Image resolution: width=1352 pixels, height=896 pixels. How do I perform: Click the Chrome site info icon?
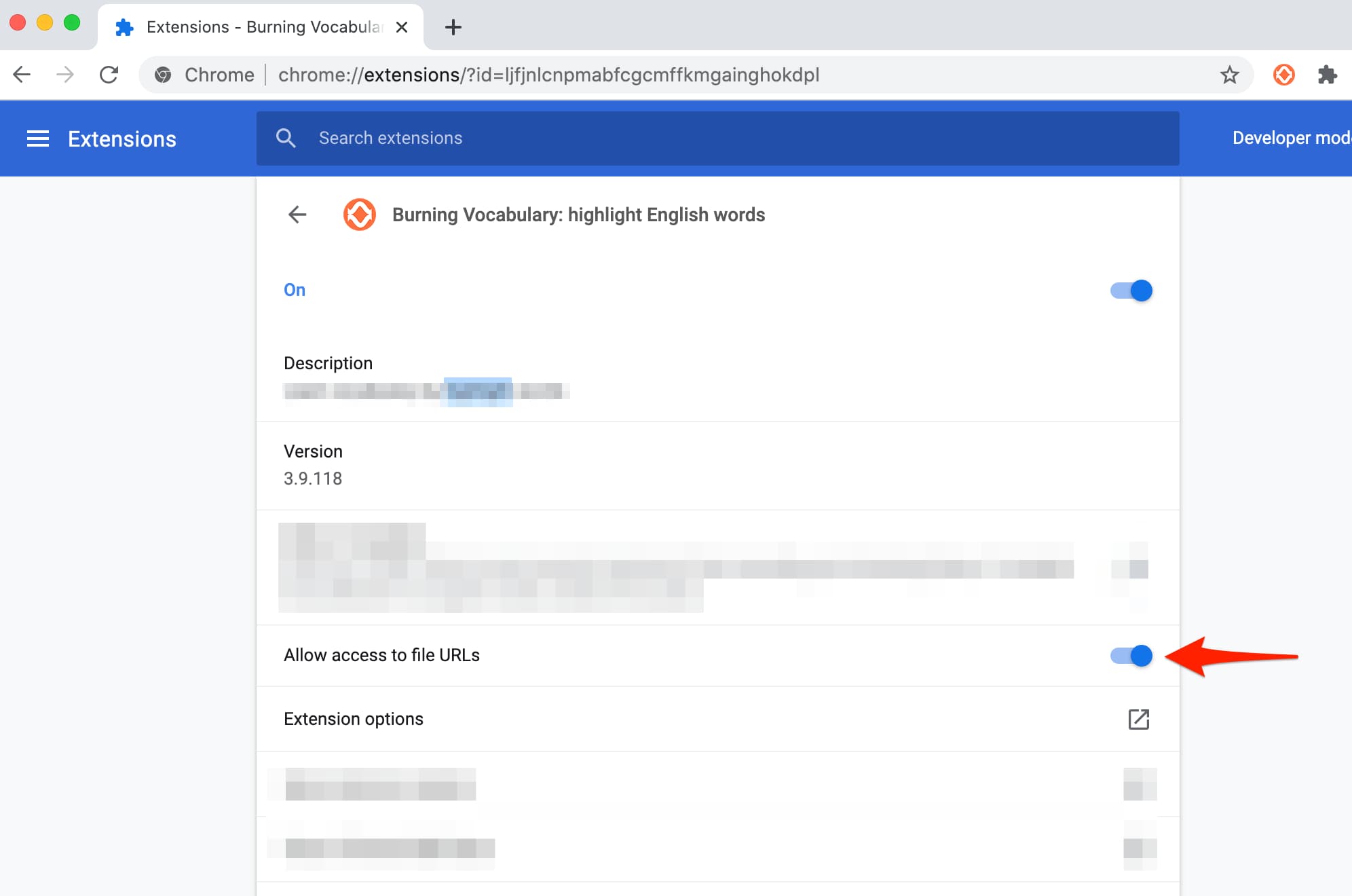point(163,75)
